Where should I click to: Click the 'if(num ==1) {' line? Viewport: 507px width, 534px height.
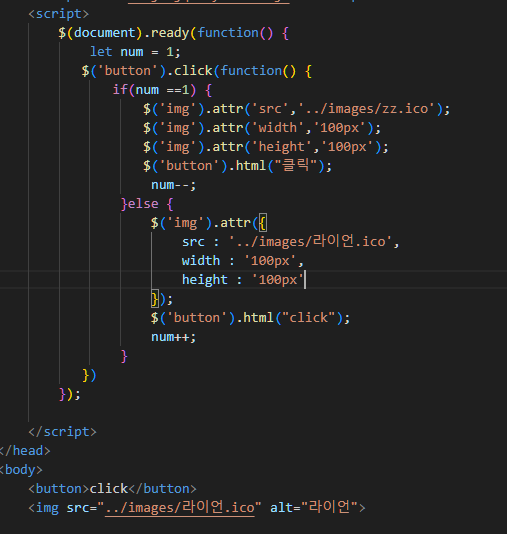(162, 90)
